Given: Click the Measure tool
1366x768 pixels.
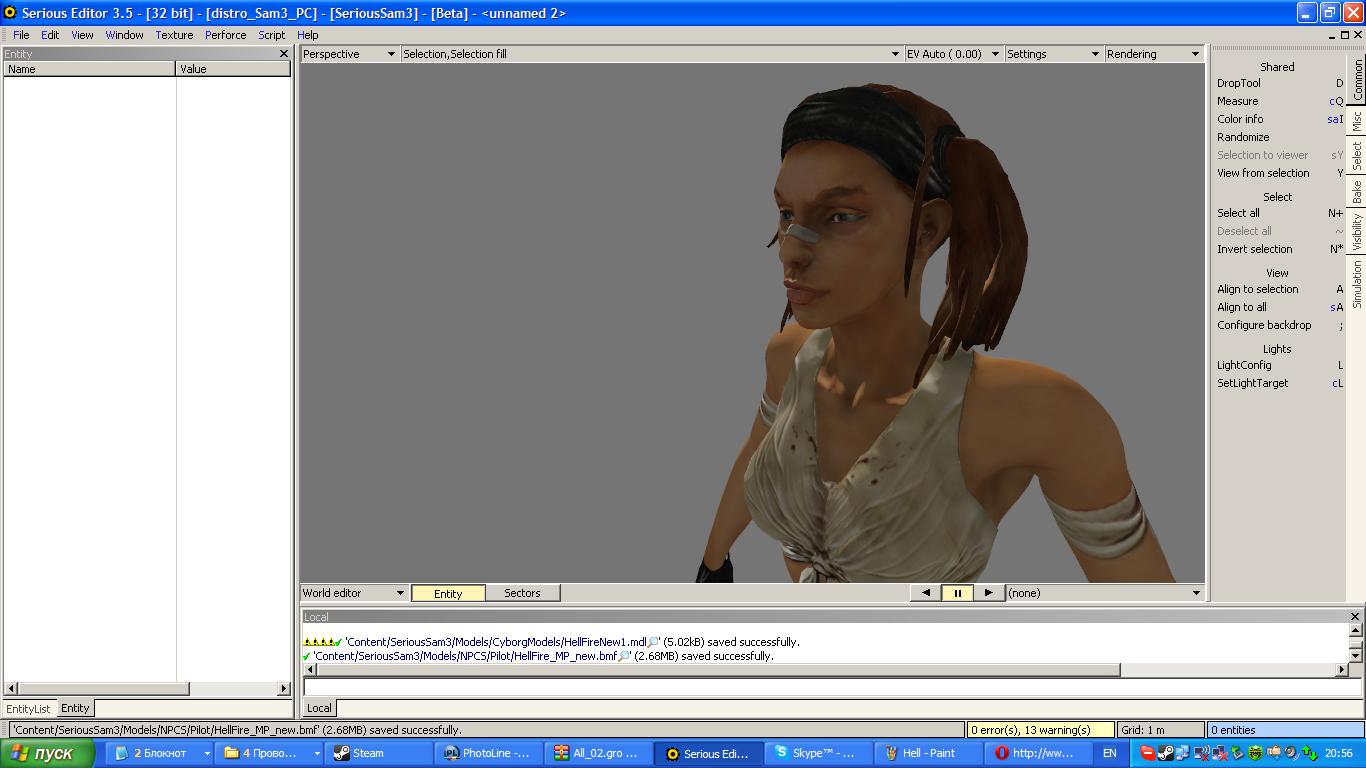Looking at the screenshot, I should coord(1280,101).
